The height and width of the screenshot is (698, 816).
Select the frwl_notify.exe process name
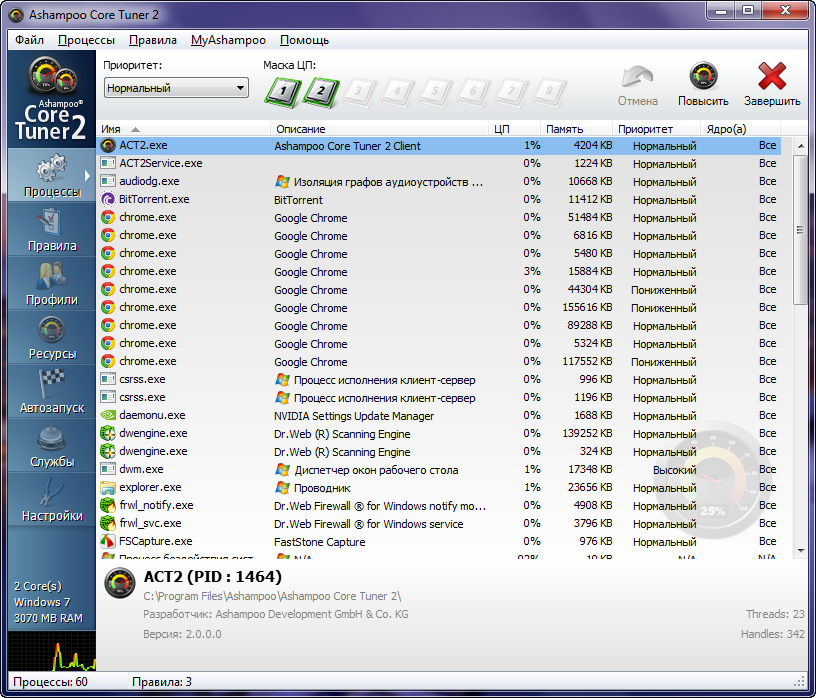point(156,505)
